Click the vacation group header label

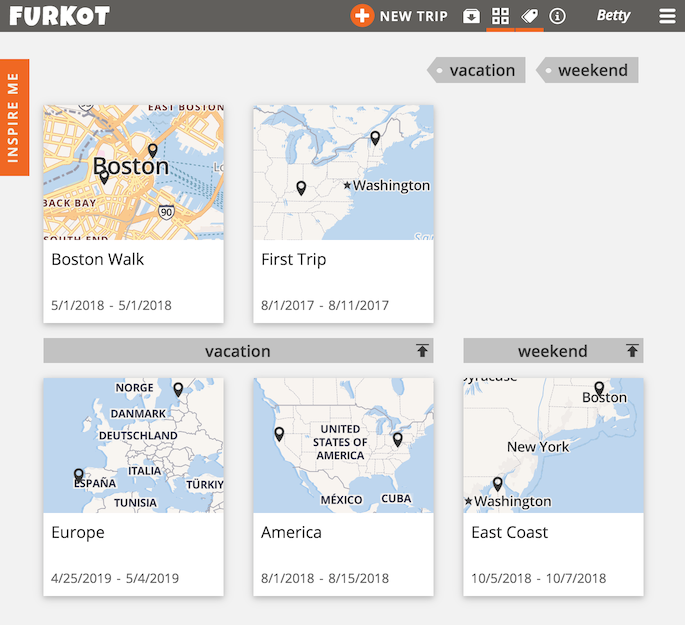238,351
